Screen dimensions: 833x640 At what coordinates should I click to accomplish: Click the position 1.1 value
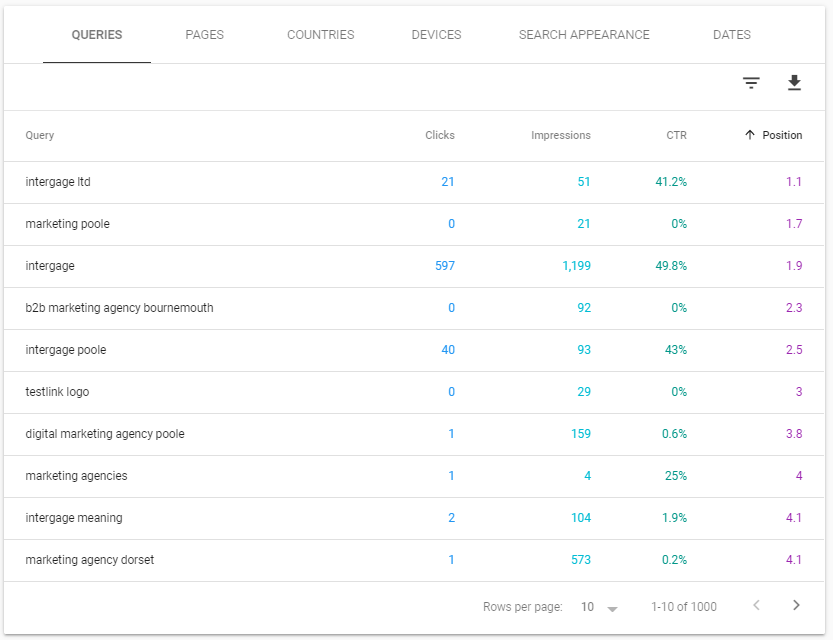(794, 182)
